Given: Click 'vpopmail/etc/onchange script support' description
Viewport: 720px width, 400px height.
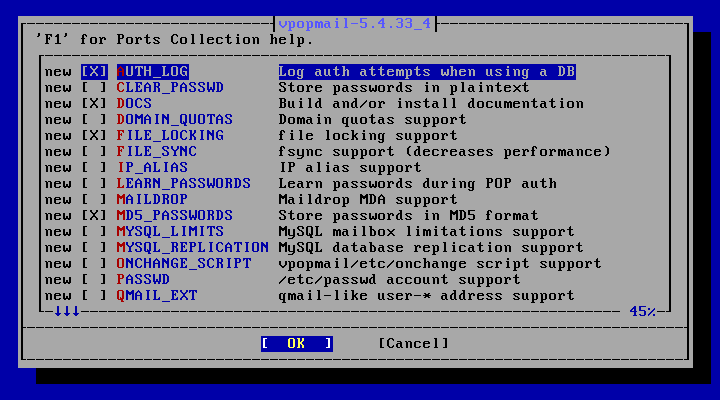Looking at the screenshot, I should tap(440, 264).
